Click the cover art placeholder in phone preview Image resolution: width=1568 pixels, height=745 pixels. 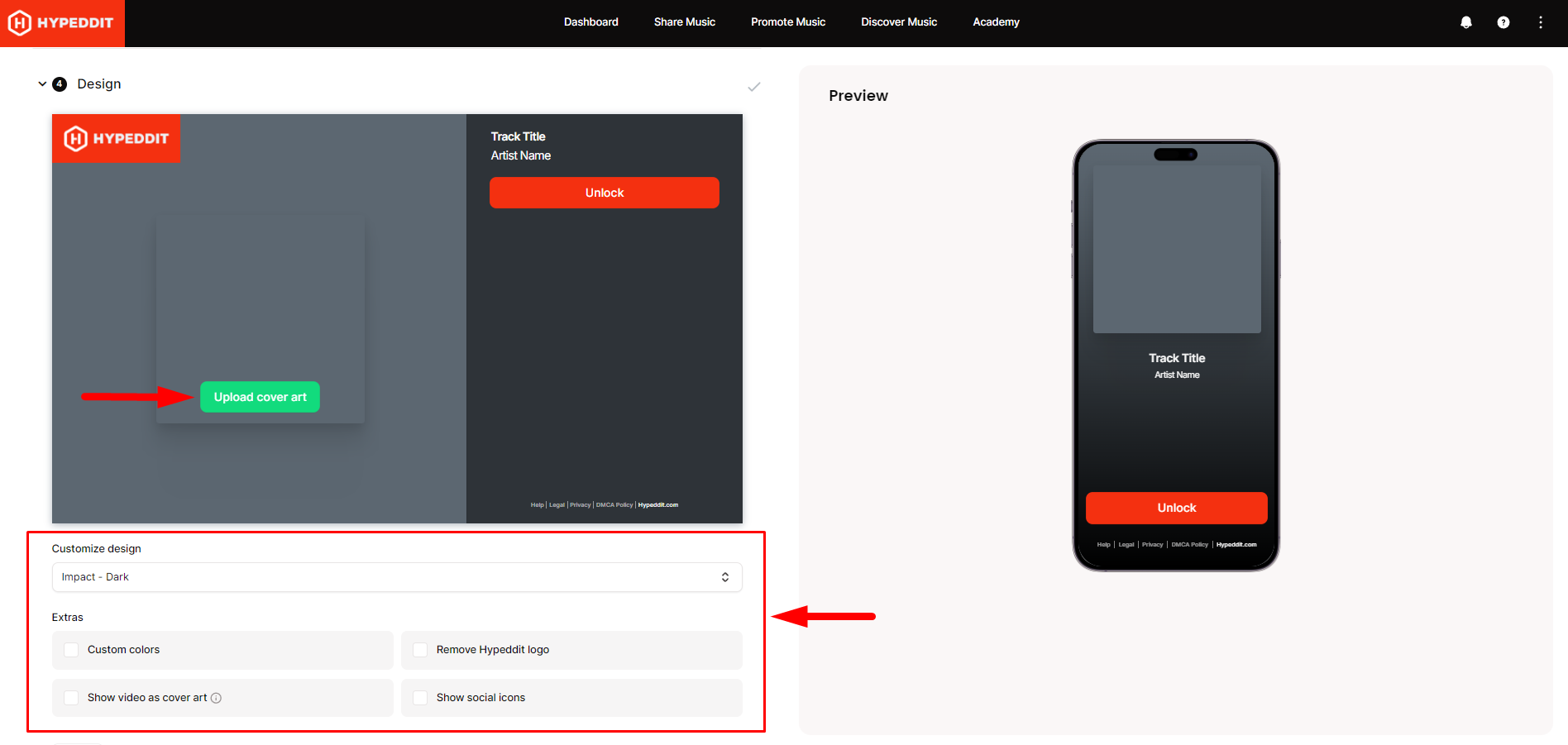tap(1176, 249)
